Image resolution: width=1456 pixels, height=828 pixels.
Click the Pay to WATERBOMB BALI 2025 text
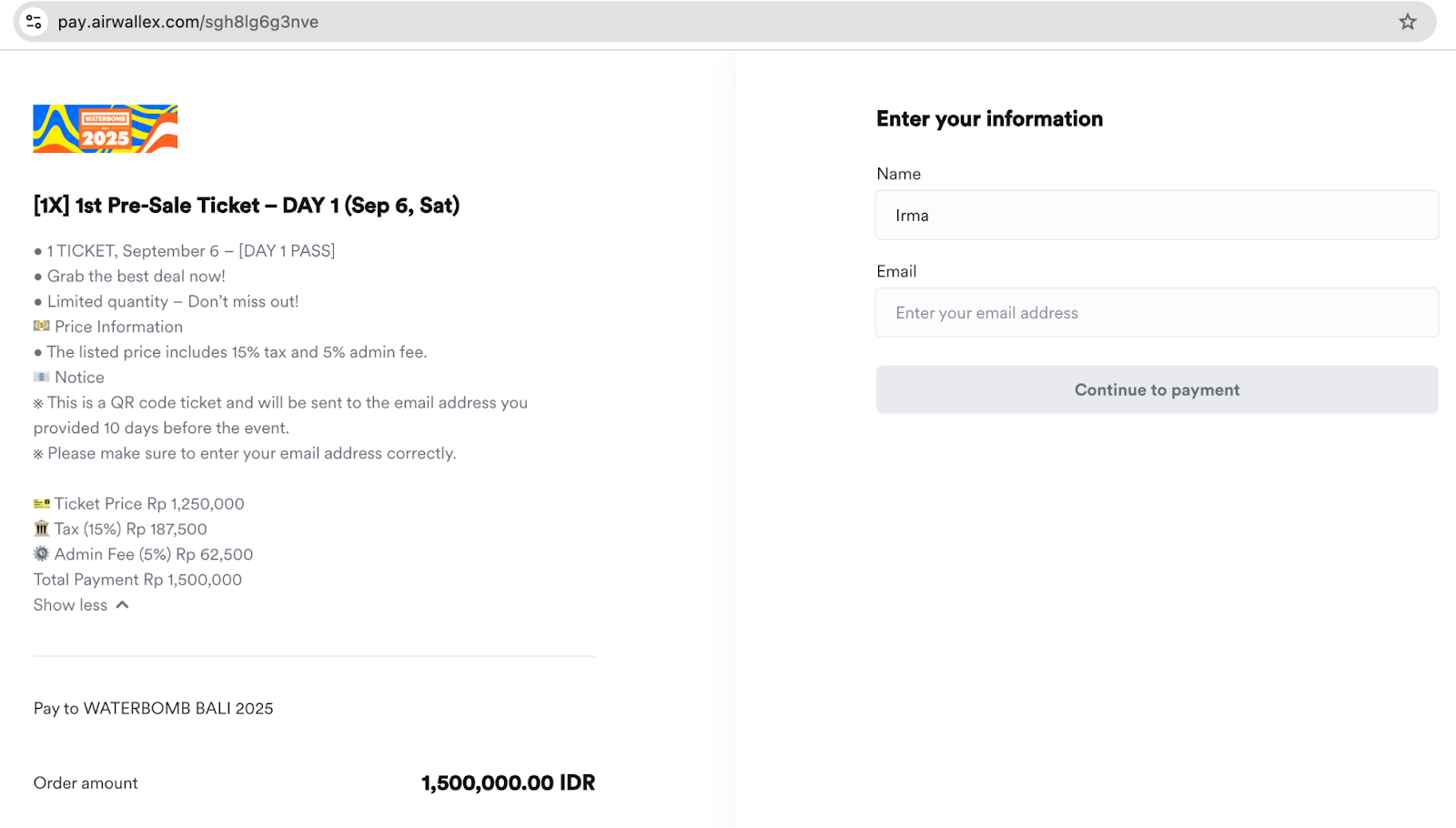click(x=154, y=708)
